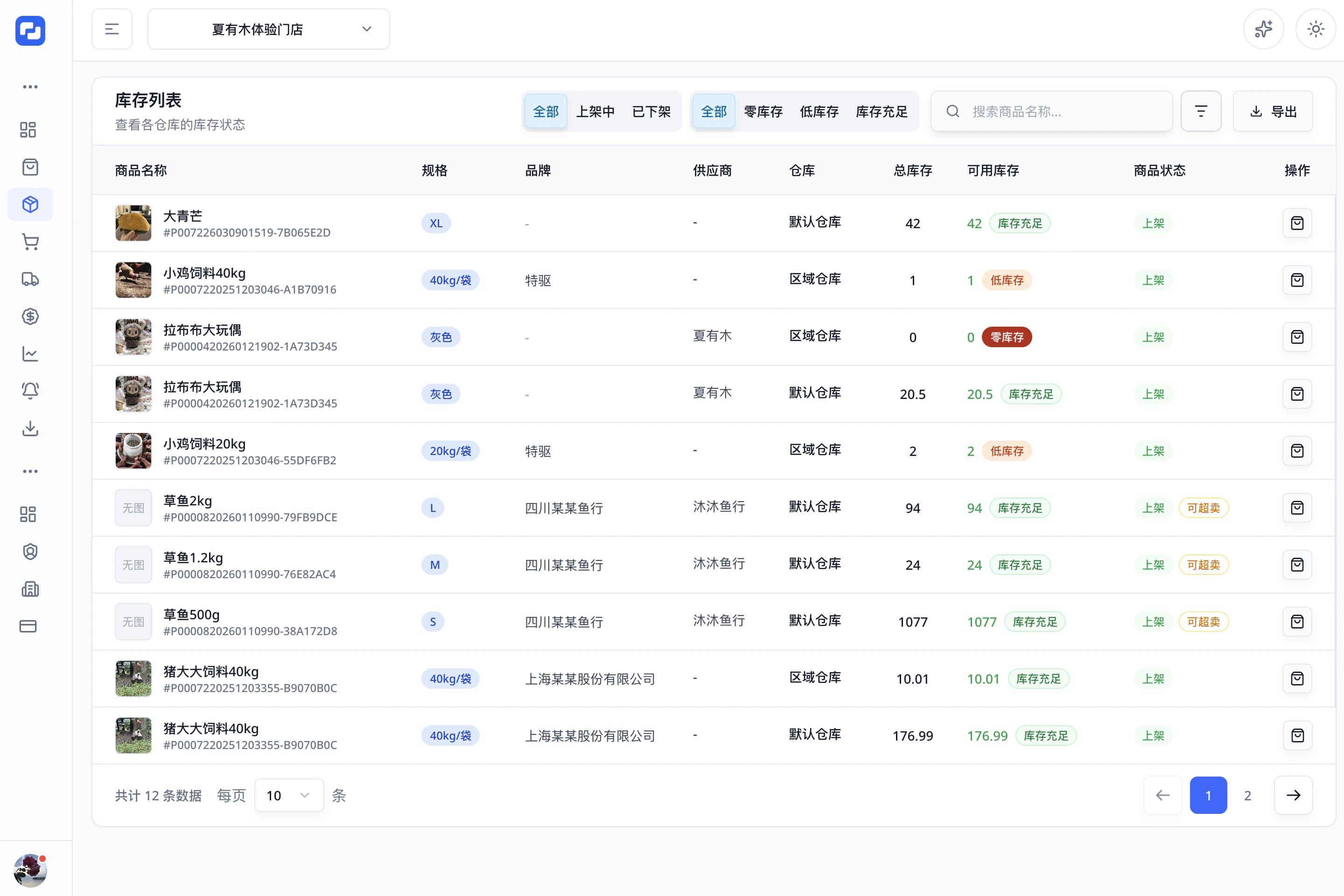
Task: Open the download icon in the sidebar
Action: (30, 428)
